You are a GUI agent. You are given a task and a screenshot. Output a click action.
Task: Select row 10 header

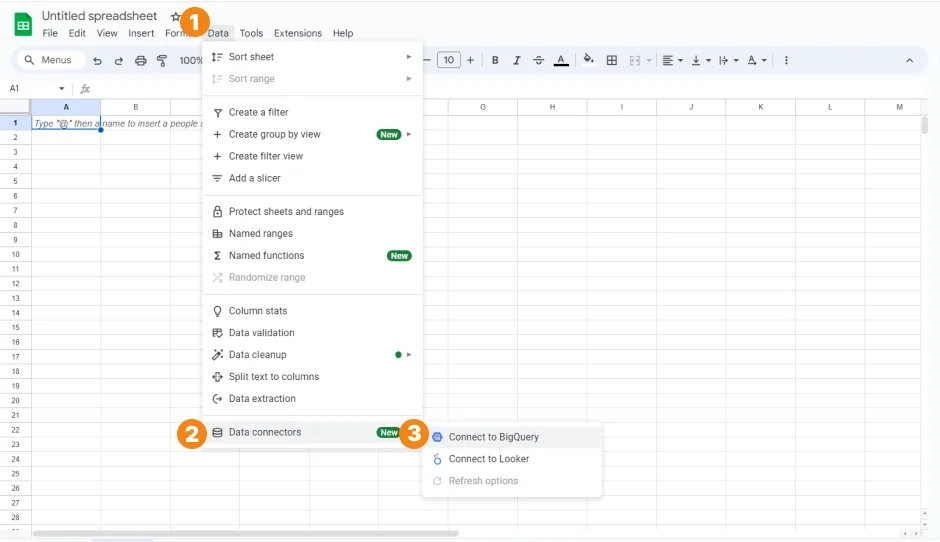coord(16,254)
